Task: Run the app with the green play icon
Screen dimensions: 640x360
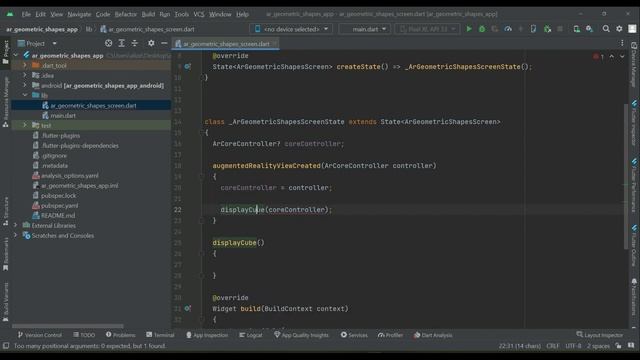Action: pos(469,29)
